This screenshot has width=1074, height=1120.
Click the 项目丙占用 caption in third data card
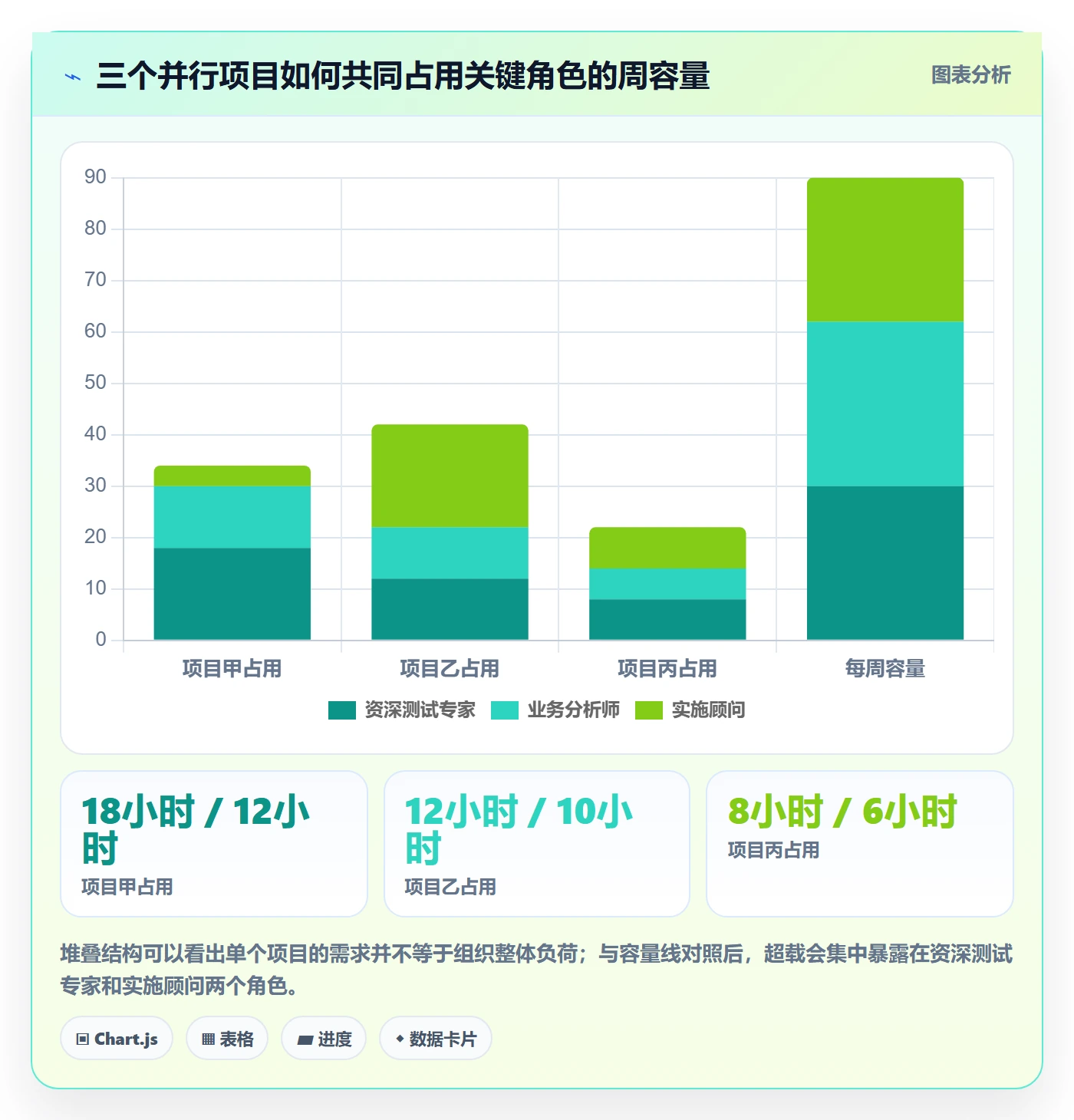click(x=773, y=850)
